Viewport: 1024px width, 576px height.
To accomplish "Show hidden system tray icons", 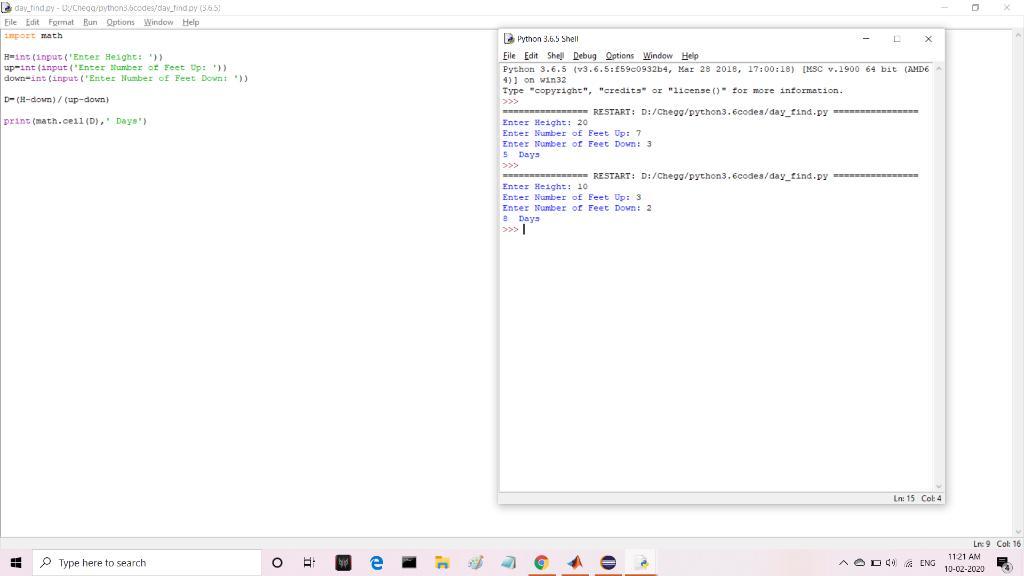I will 843,563.
